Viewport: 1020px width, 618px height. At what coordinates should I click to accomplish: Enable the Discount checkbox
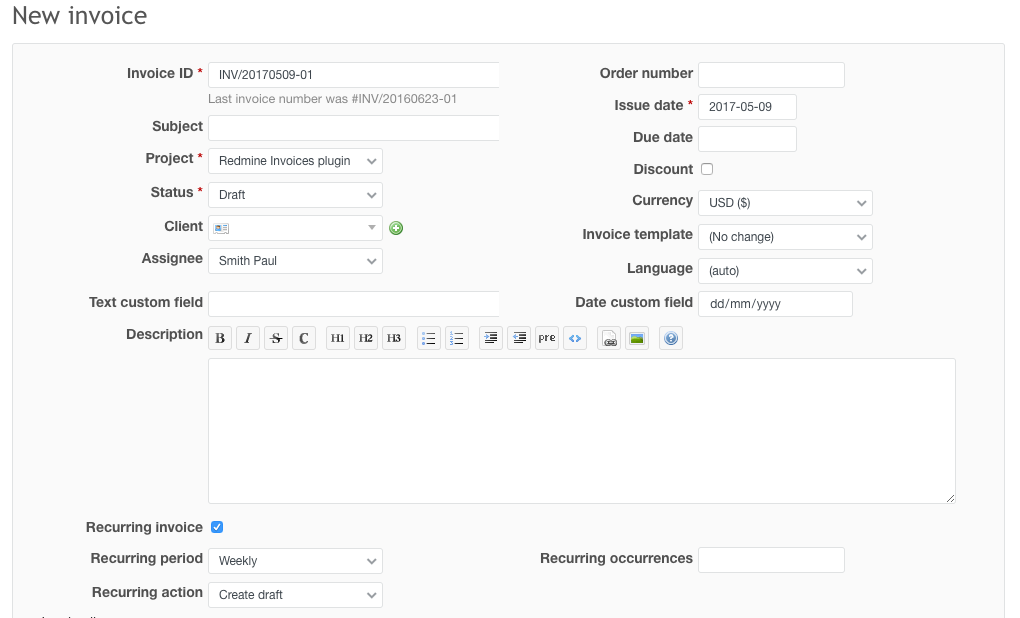click(707, 169)
